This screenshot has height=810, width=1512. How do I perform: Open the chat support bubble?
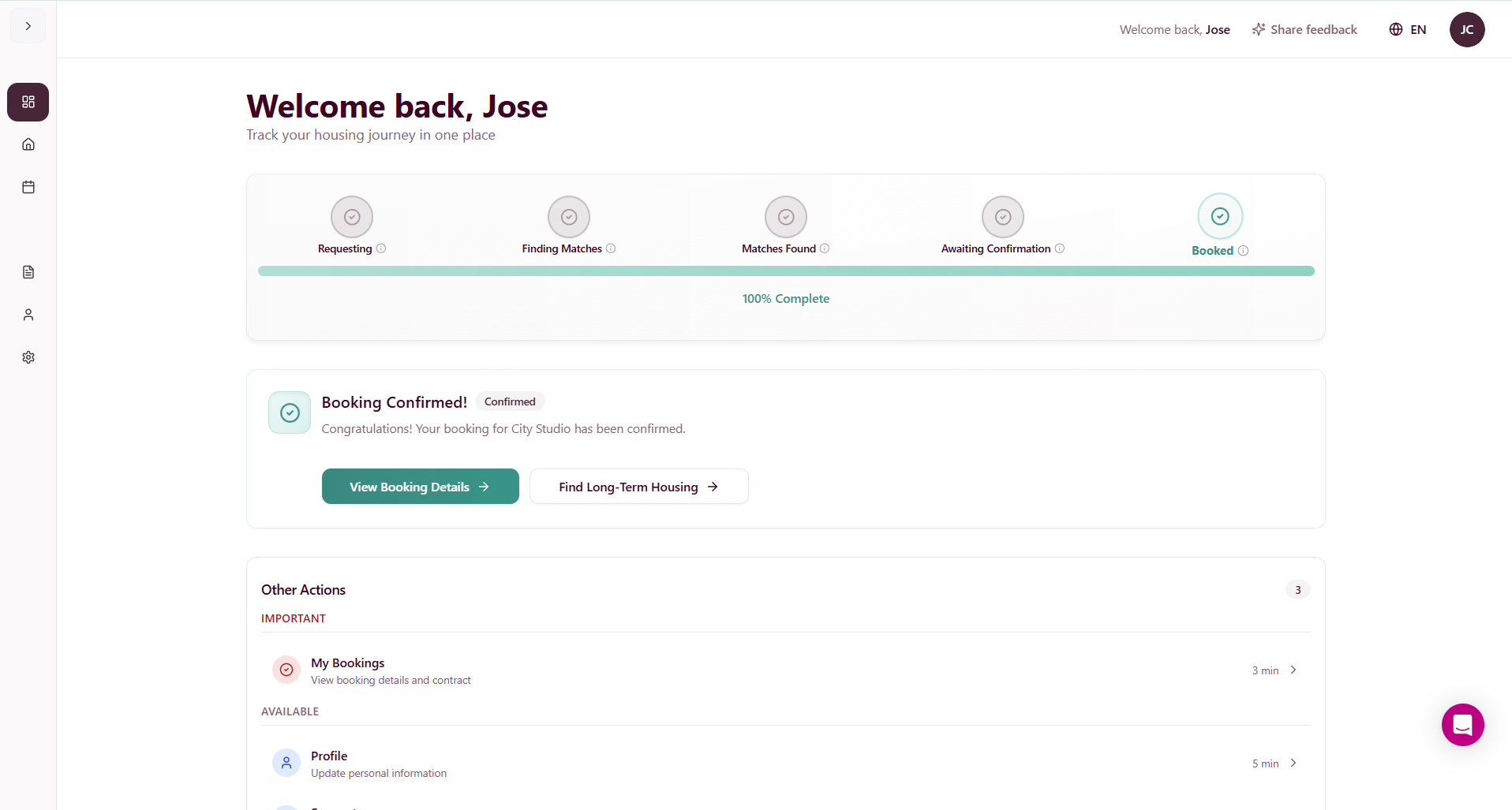[x=1463, y=725]
